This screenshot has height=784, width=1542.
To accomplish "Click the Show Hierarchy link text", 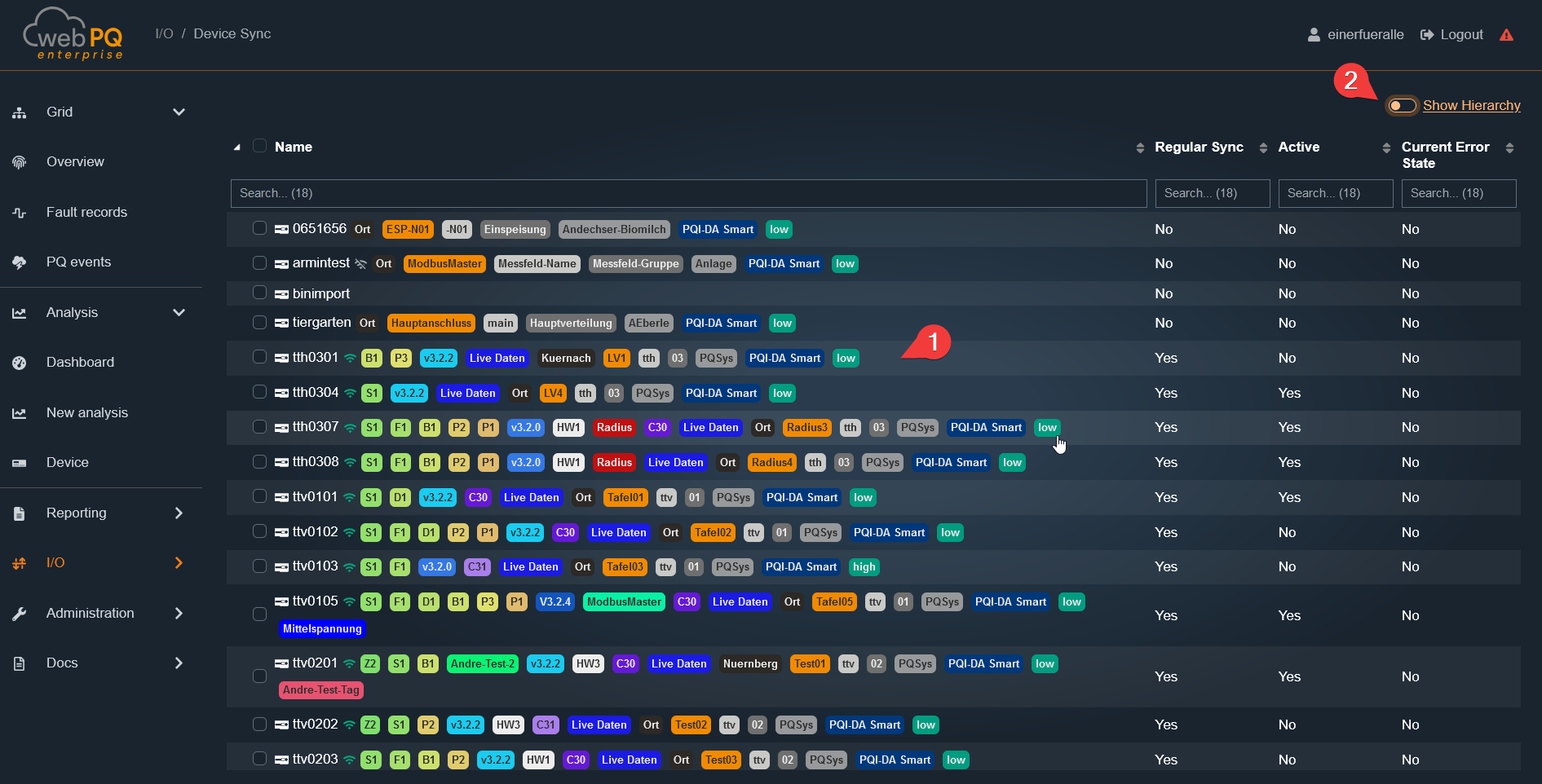I will point(1471,106).
